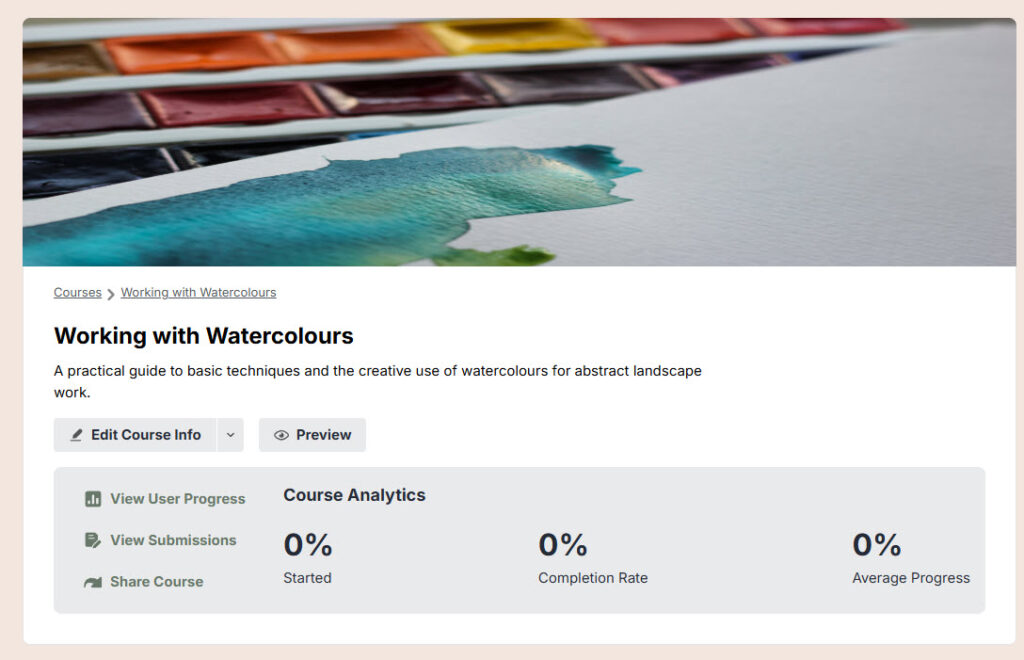
Task: Click the Course Analytics heading
Action: coord(354,495)
